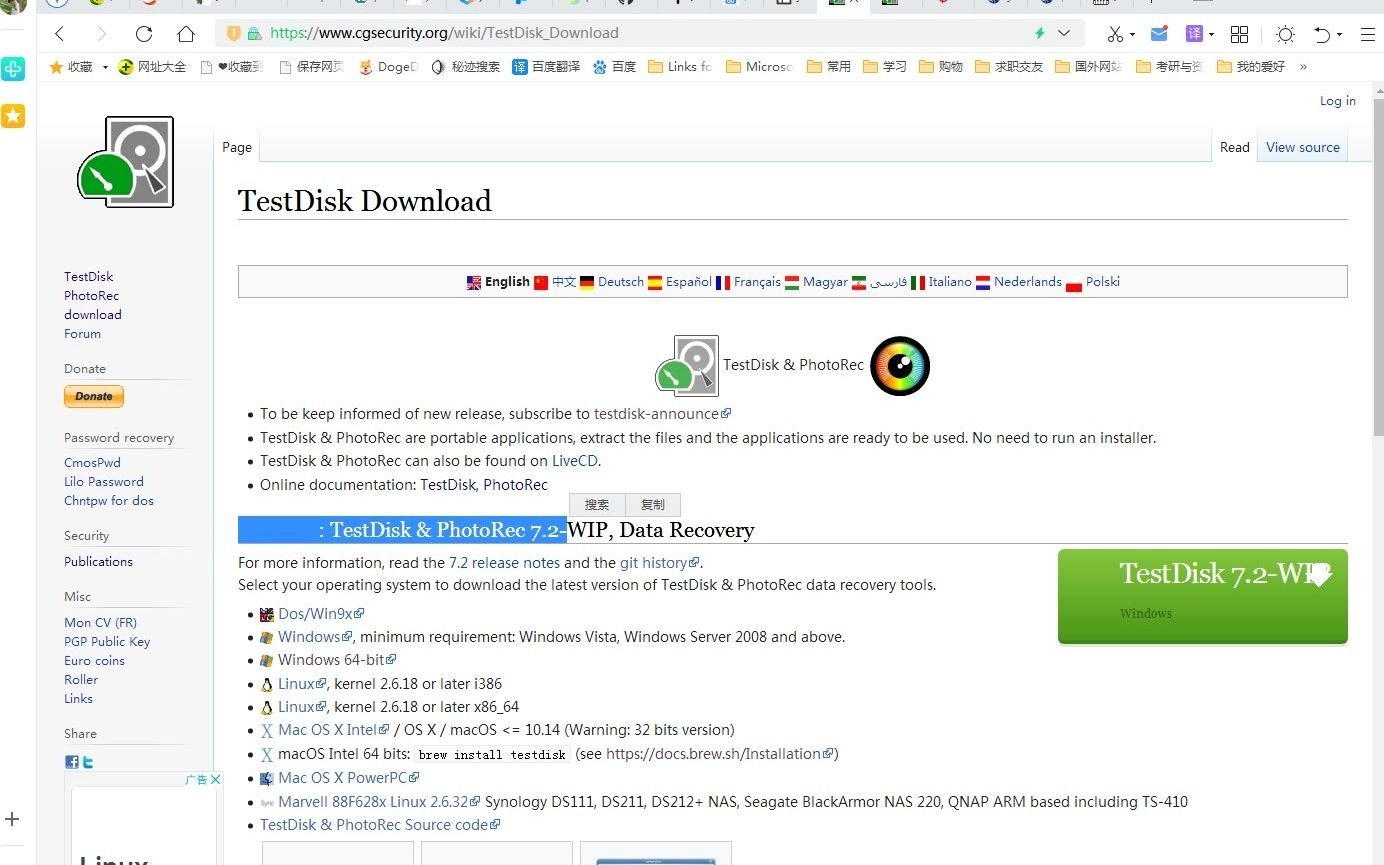Click the 搜索 popup button

pos(597,505)
